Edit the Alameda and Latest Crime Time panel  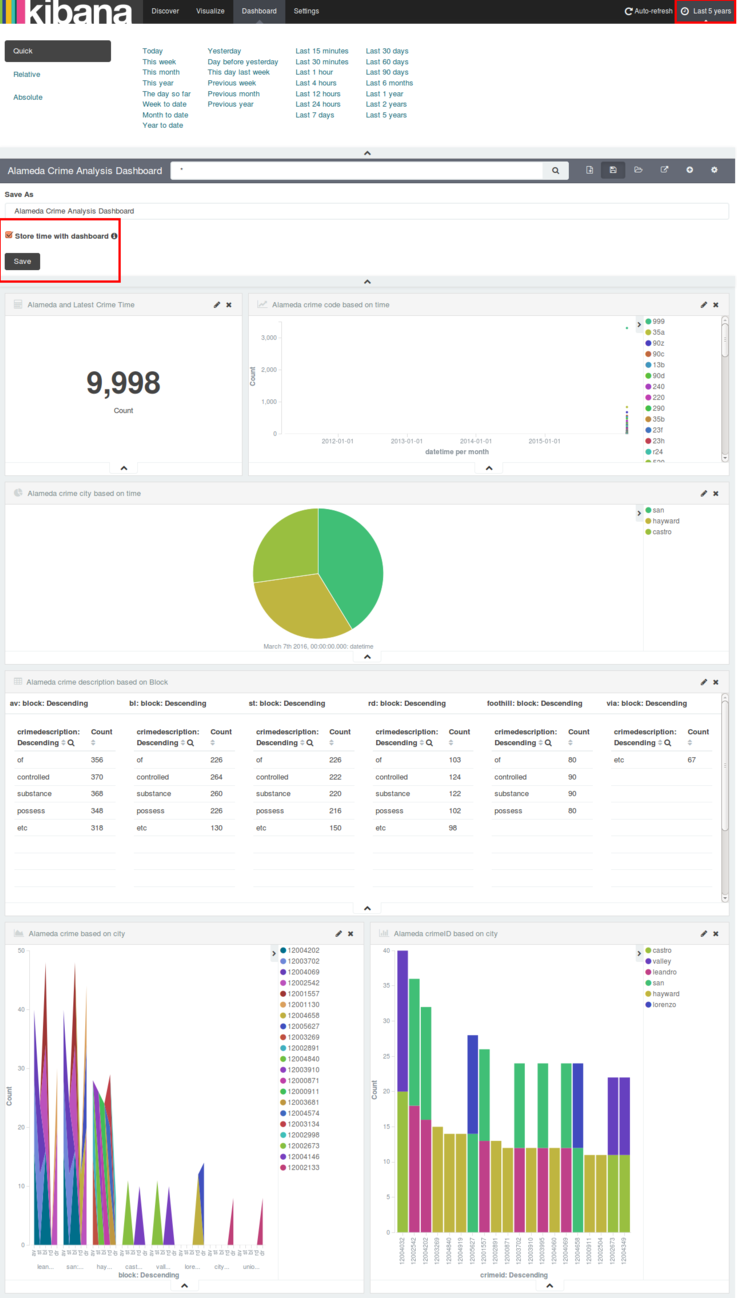click(x=217, y=304)
